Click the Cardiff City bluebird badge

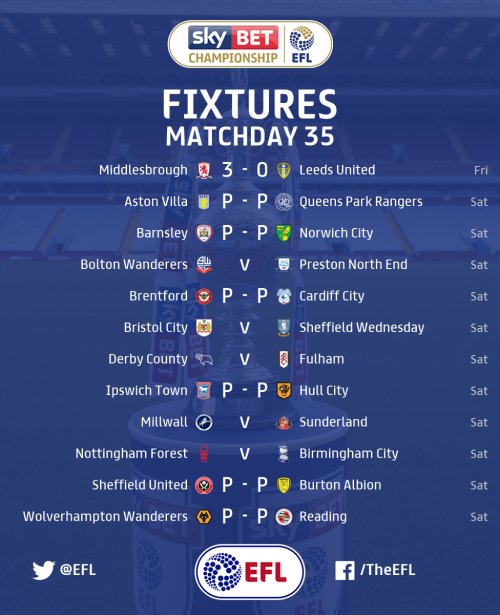pos(284,296)
